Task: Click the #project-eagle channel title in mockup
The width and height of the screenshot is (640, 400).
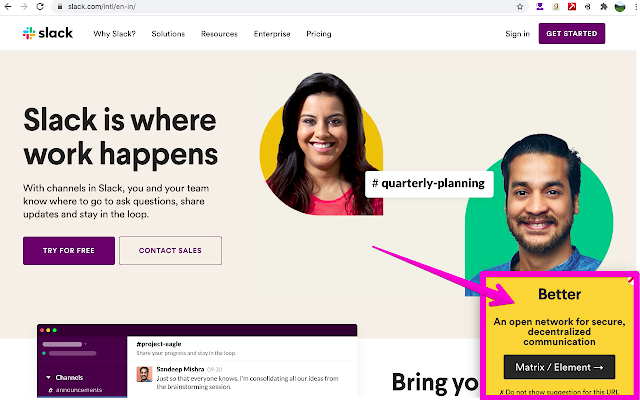Action: click(x=159, y=344)
